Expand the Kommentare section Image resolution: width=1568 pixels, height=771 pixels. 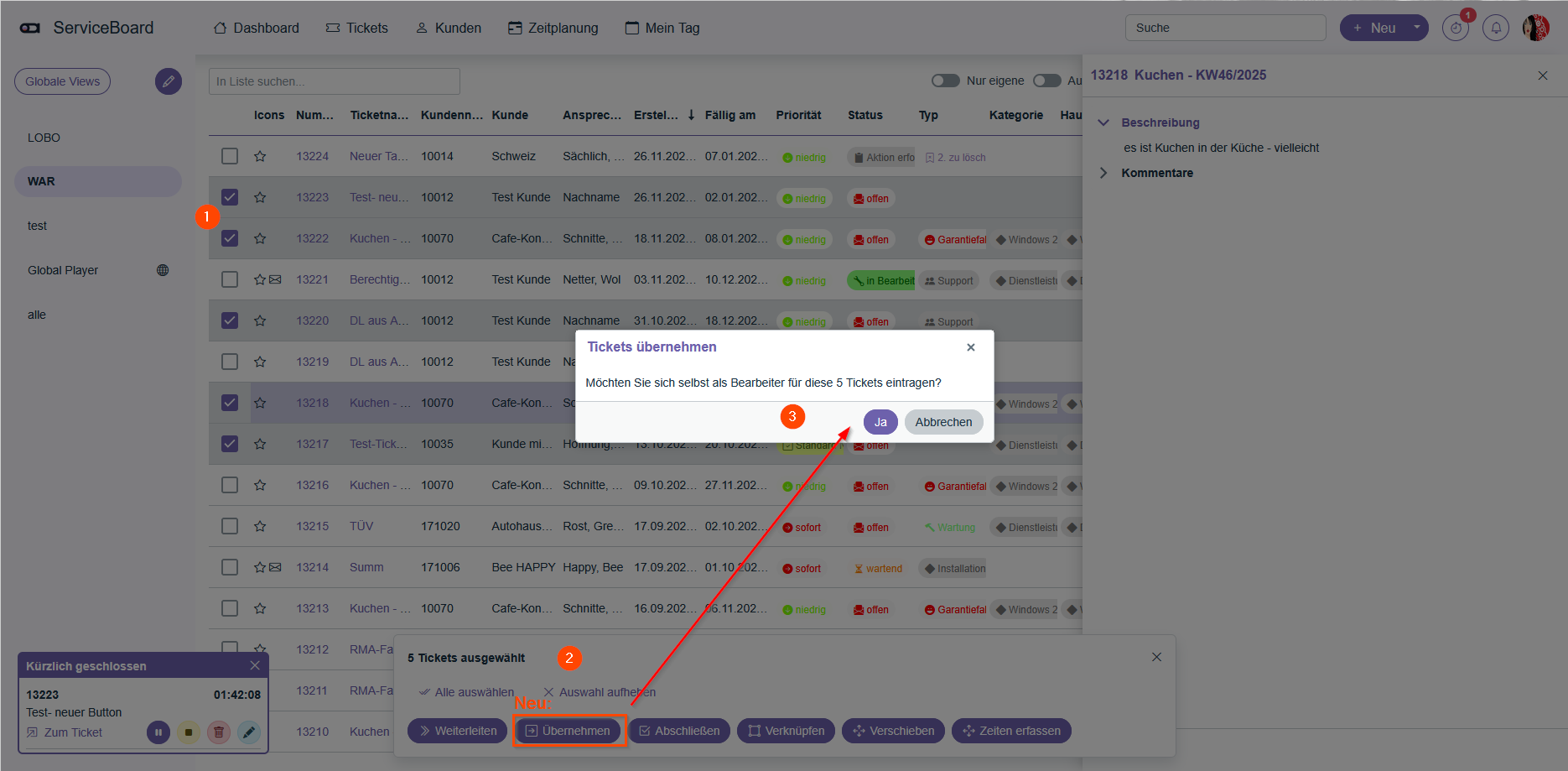(1103, 173)
